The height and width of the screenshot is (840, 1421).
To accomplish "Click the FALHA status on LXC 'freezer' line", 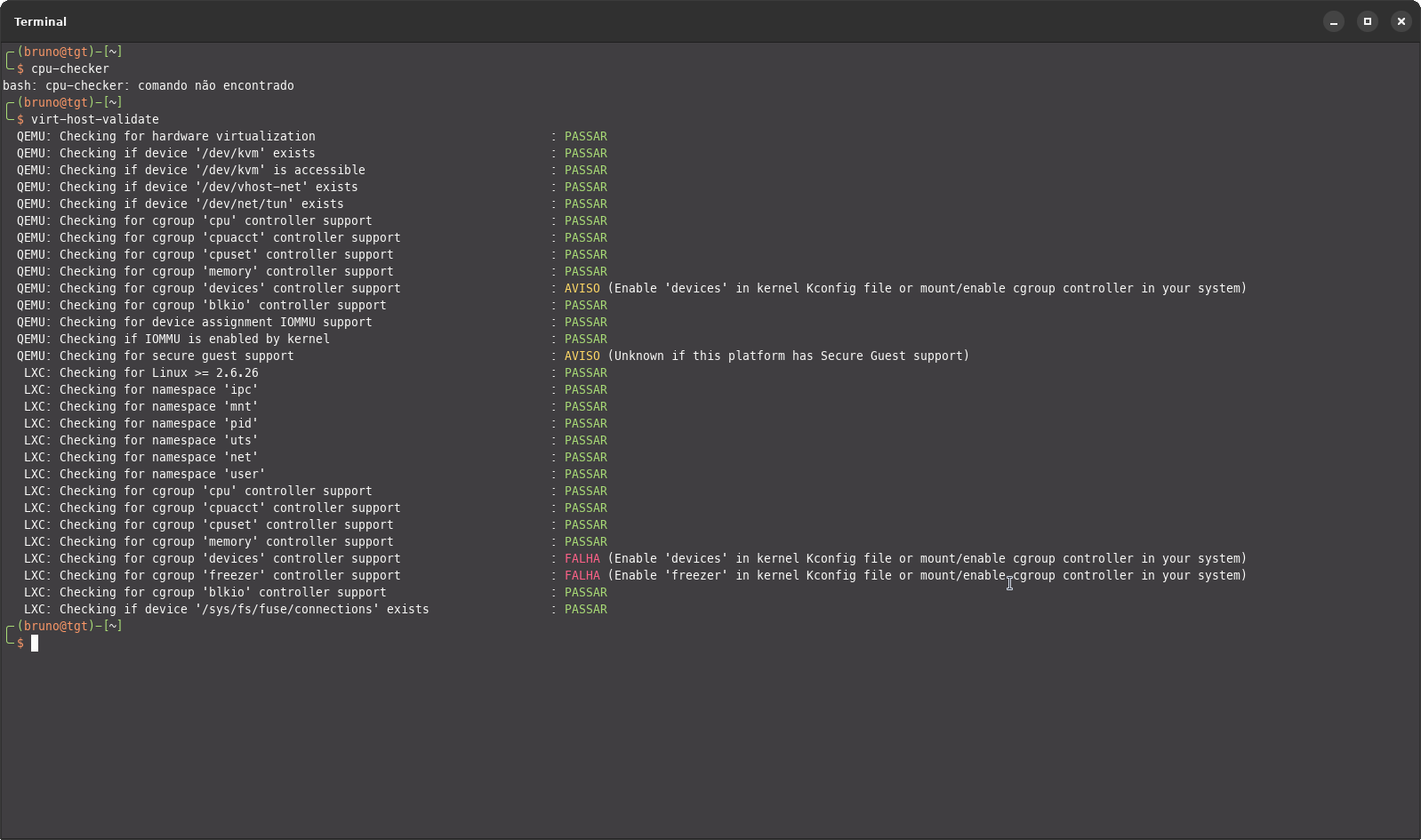I will tap(582, 575).
